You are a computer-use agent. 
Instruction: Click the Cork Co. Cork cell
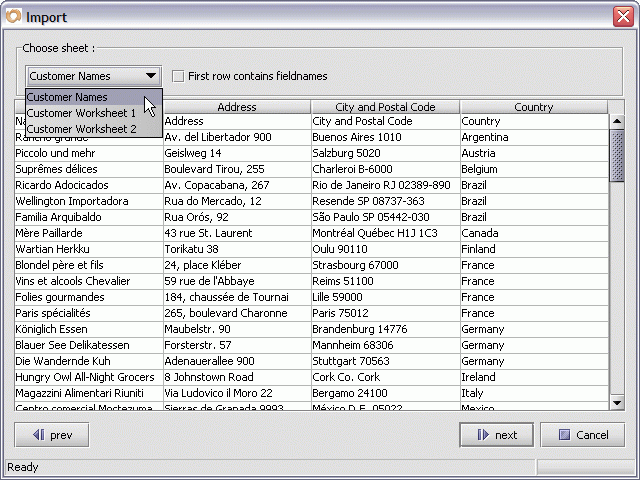tap(385, 377)
